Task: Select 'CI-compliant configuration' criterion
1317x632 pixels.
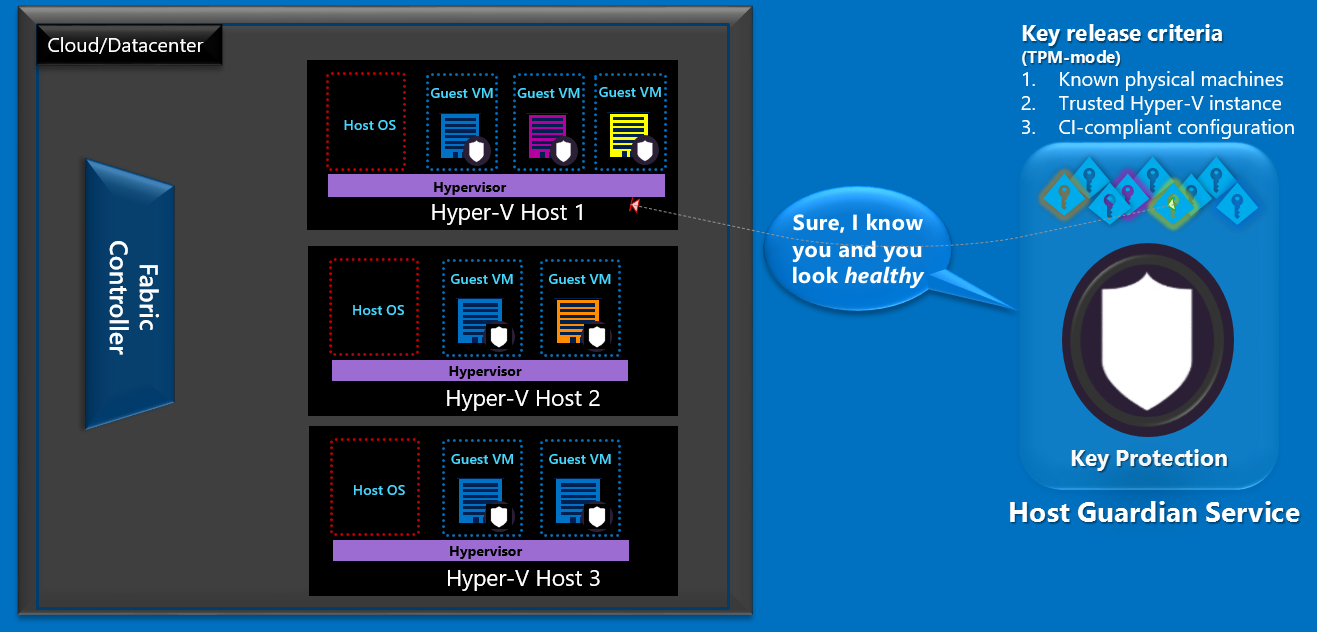Action: pyautogui.click(x=1177, y=127)
